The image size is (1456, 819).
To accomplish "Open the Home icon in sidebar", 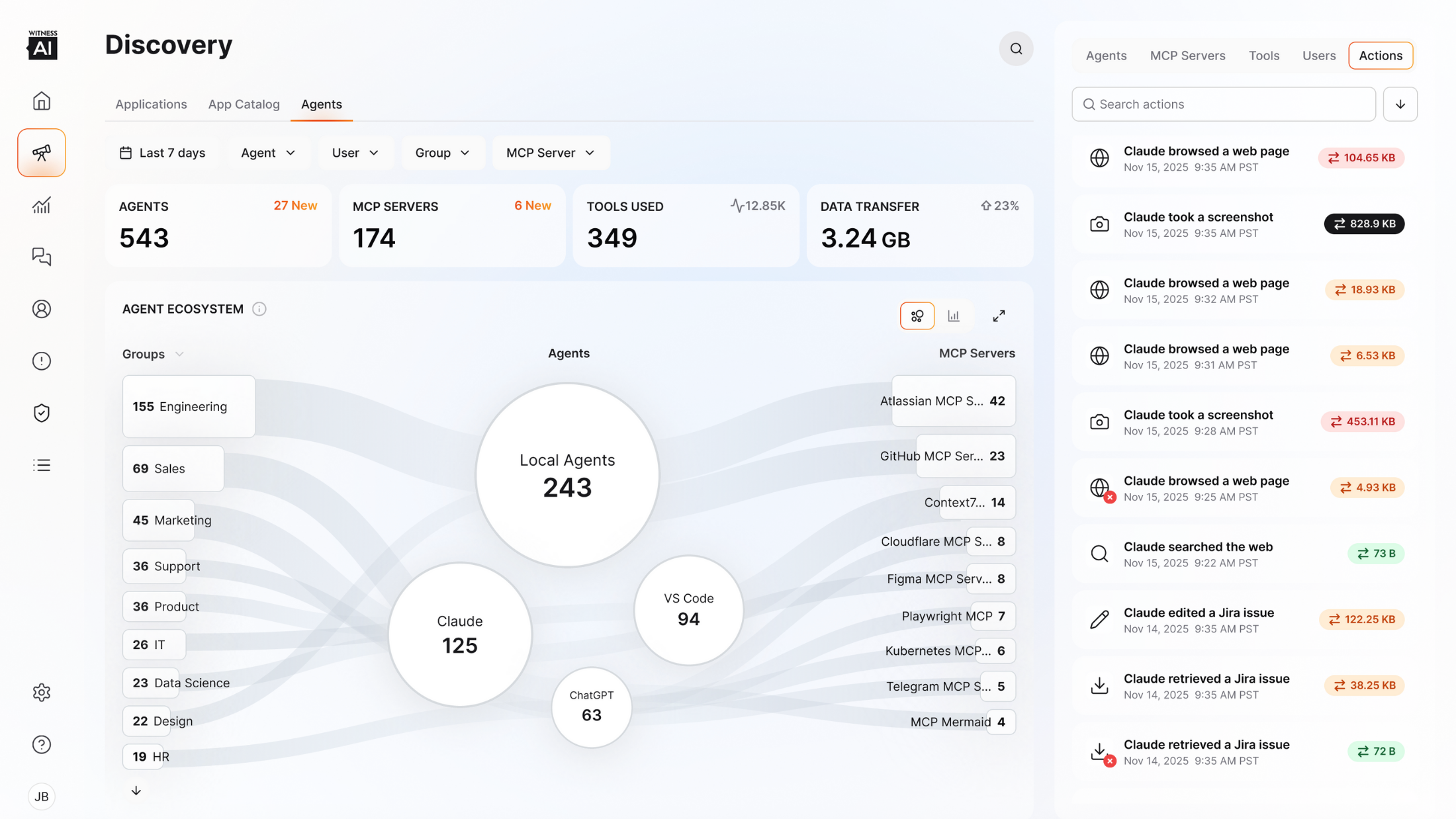I will (42, 101).
